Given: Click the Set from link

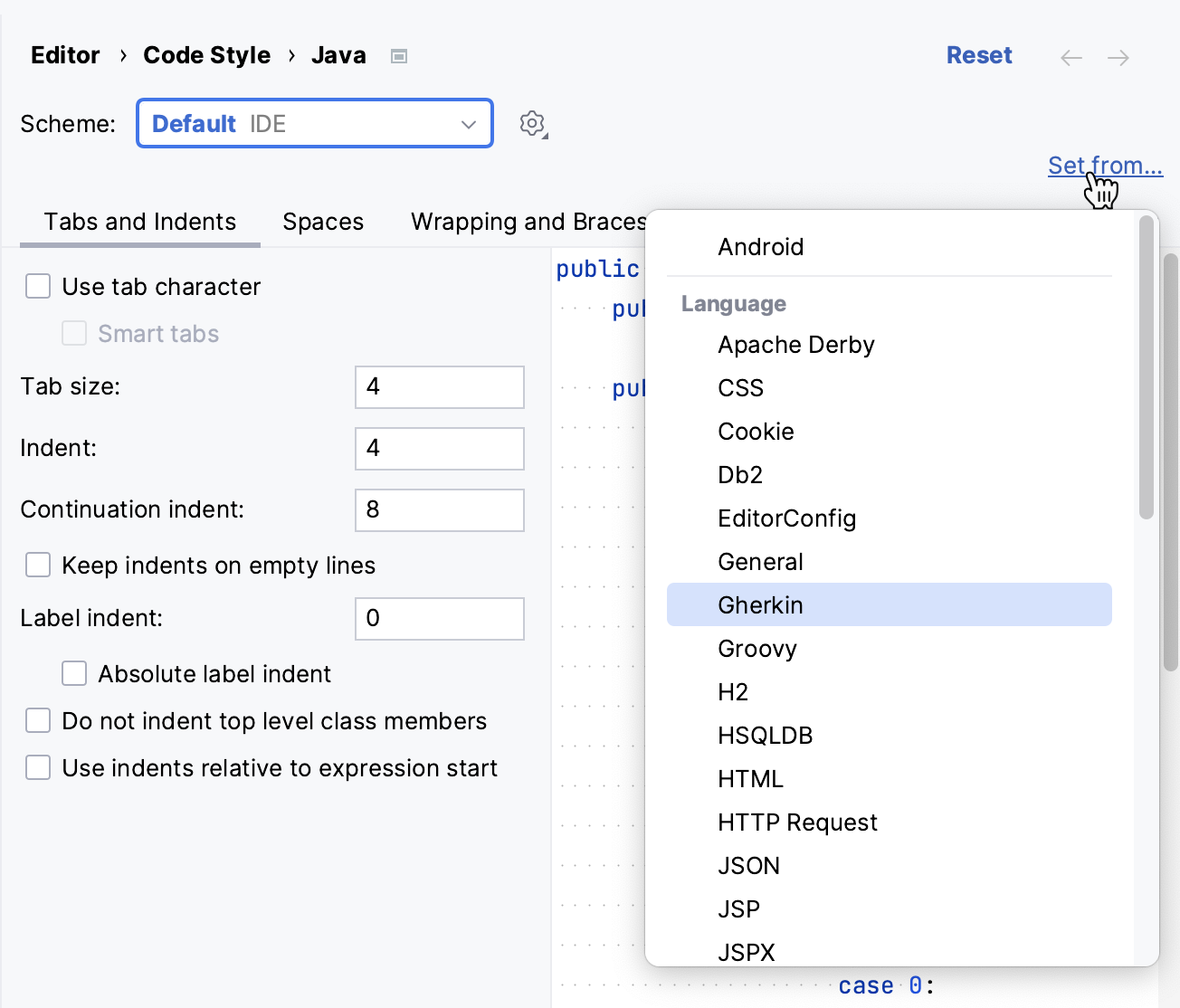Looking at the screenshot, I should tap(1105, 166).
